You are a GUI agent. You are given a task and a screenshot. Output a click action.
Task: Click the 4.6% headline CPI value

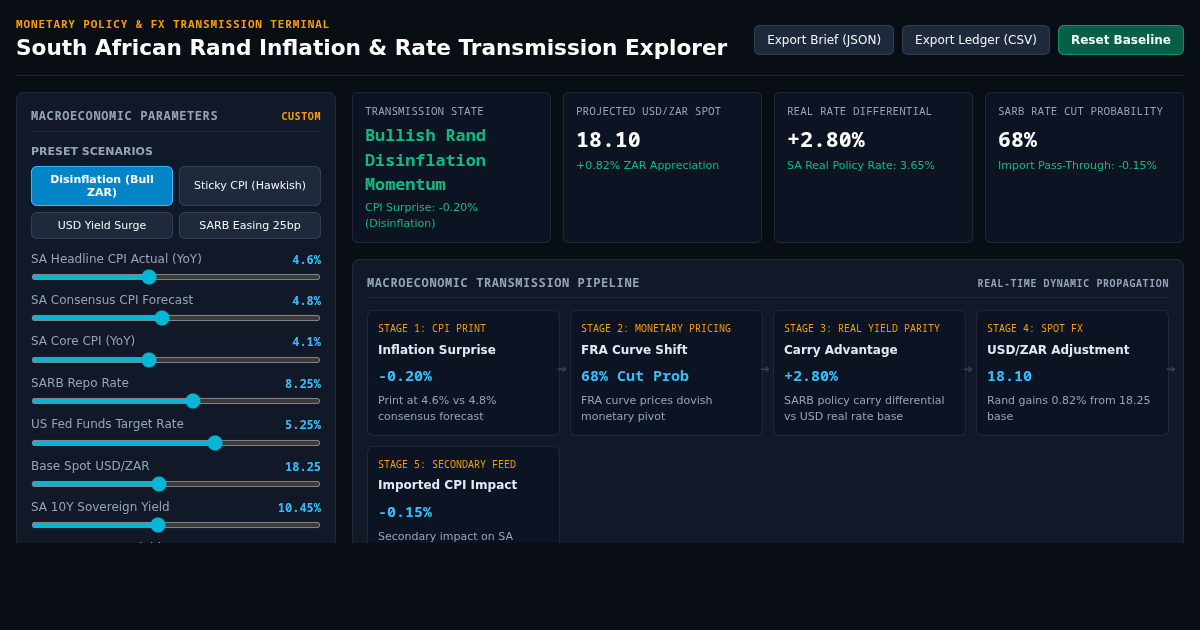pos(306,260)
